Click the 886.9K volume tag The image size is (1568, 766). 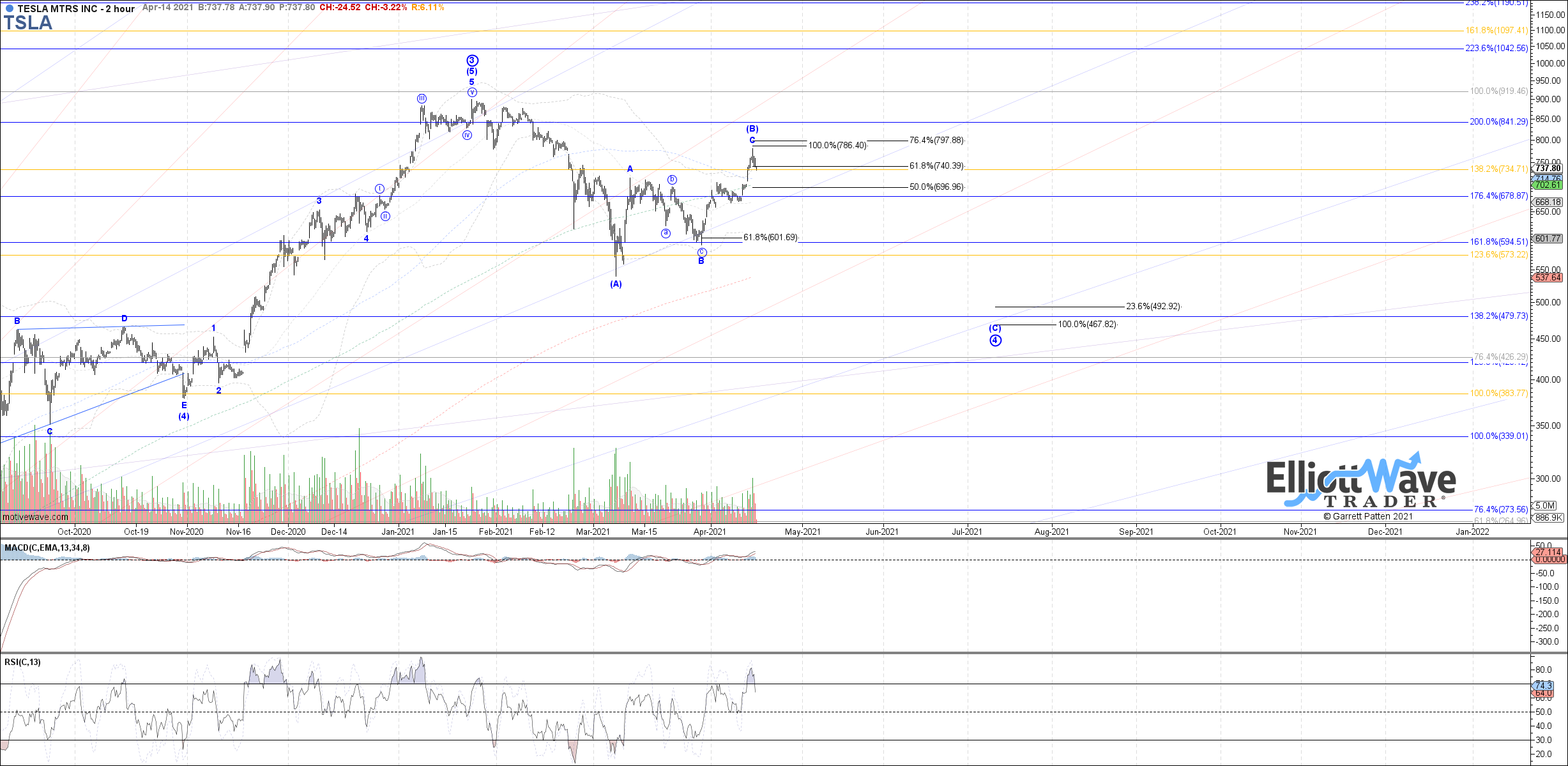[1548, 517]
